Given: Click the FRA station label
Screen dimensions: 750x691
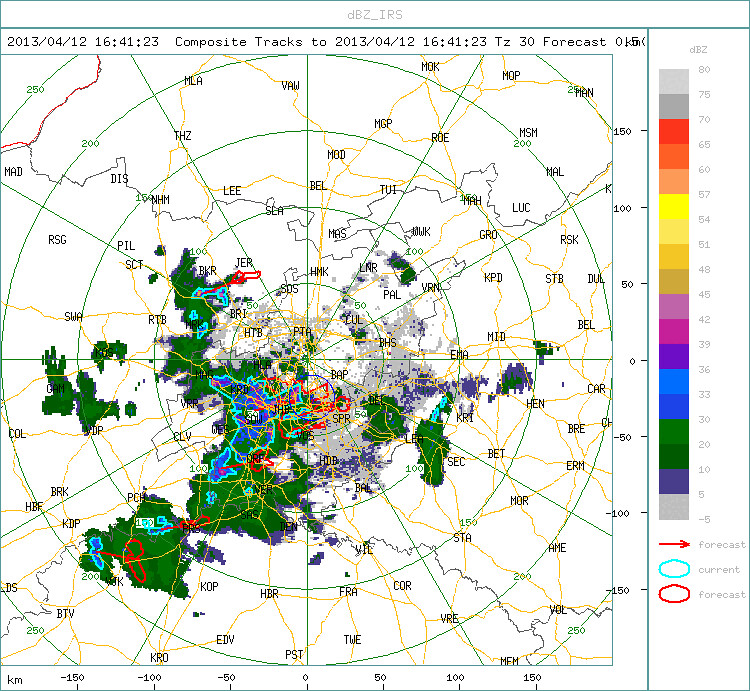Looking at the screenshot, I should coord(348,592).
